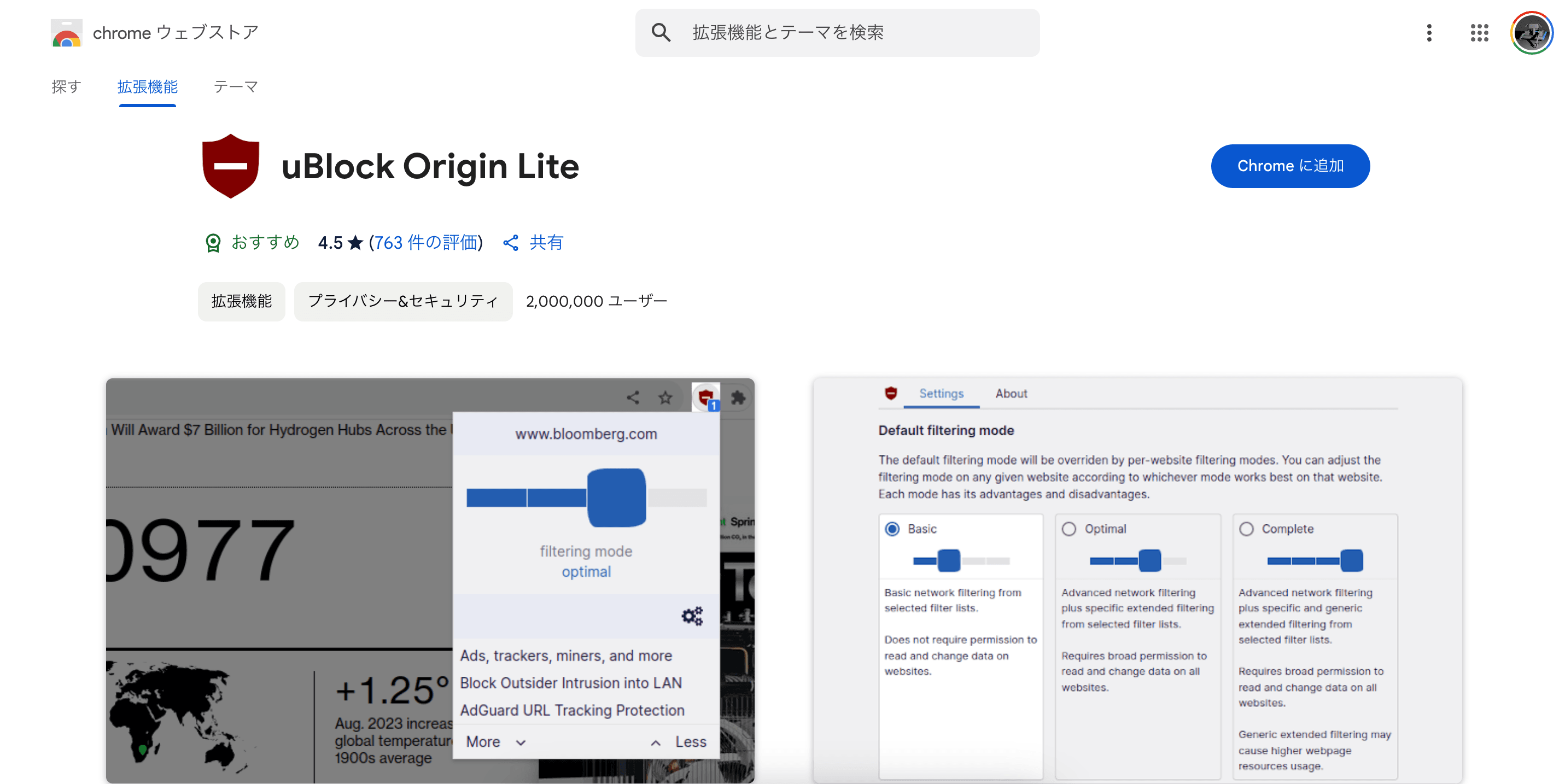
Task: Switch to the テーマ tab
Action: click(236, 87)
